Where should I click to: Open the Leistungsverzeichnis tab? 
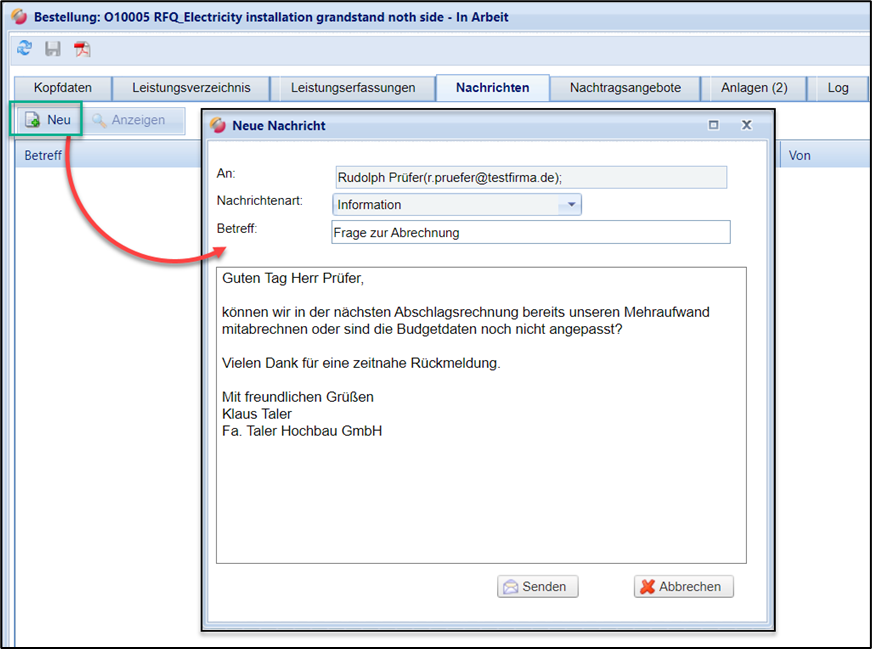[x=191, y=88]
